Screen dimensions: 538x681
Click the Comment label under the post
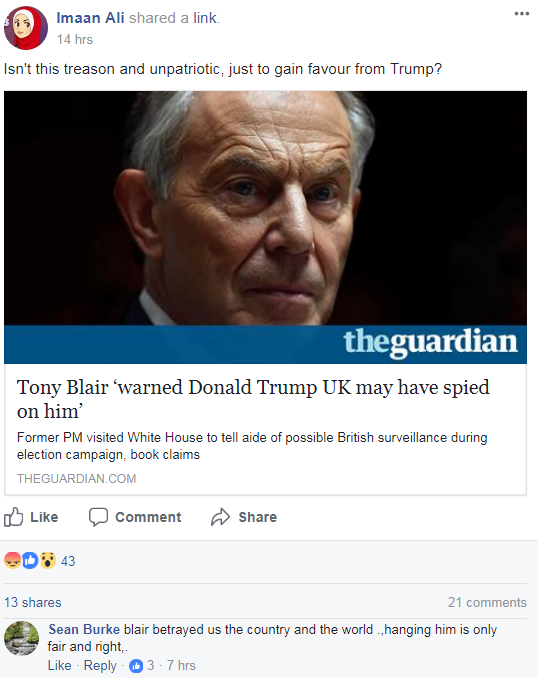click(148, 517)
